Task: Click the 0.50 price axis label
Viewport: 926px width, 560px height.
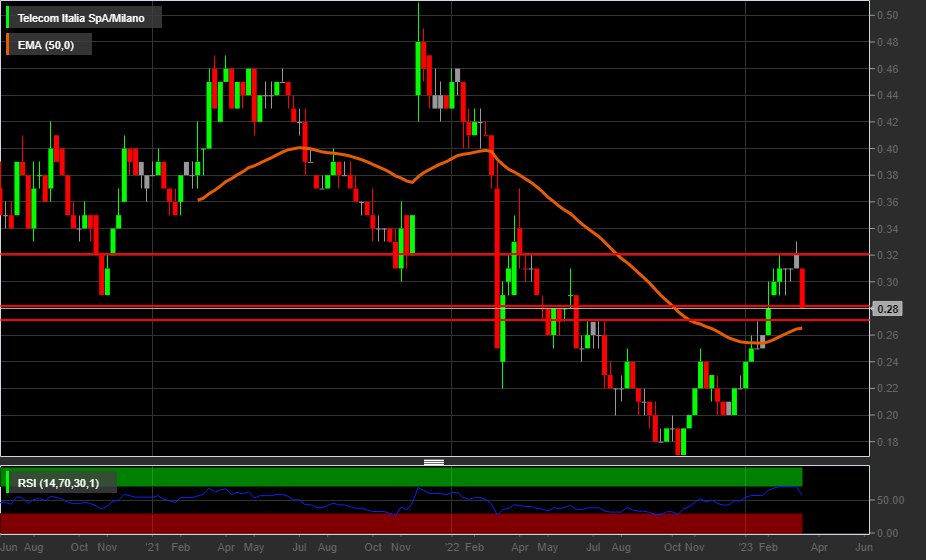Action: (888, 15)
